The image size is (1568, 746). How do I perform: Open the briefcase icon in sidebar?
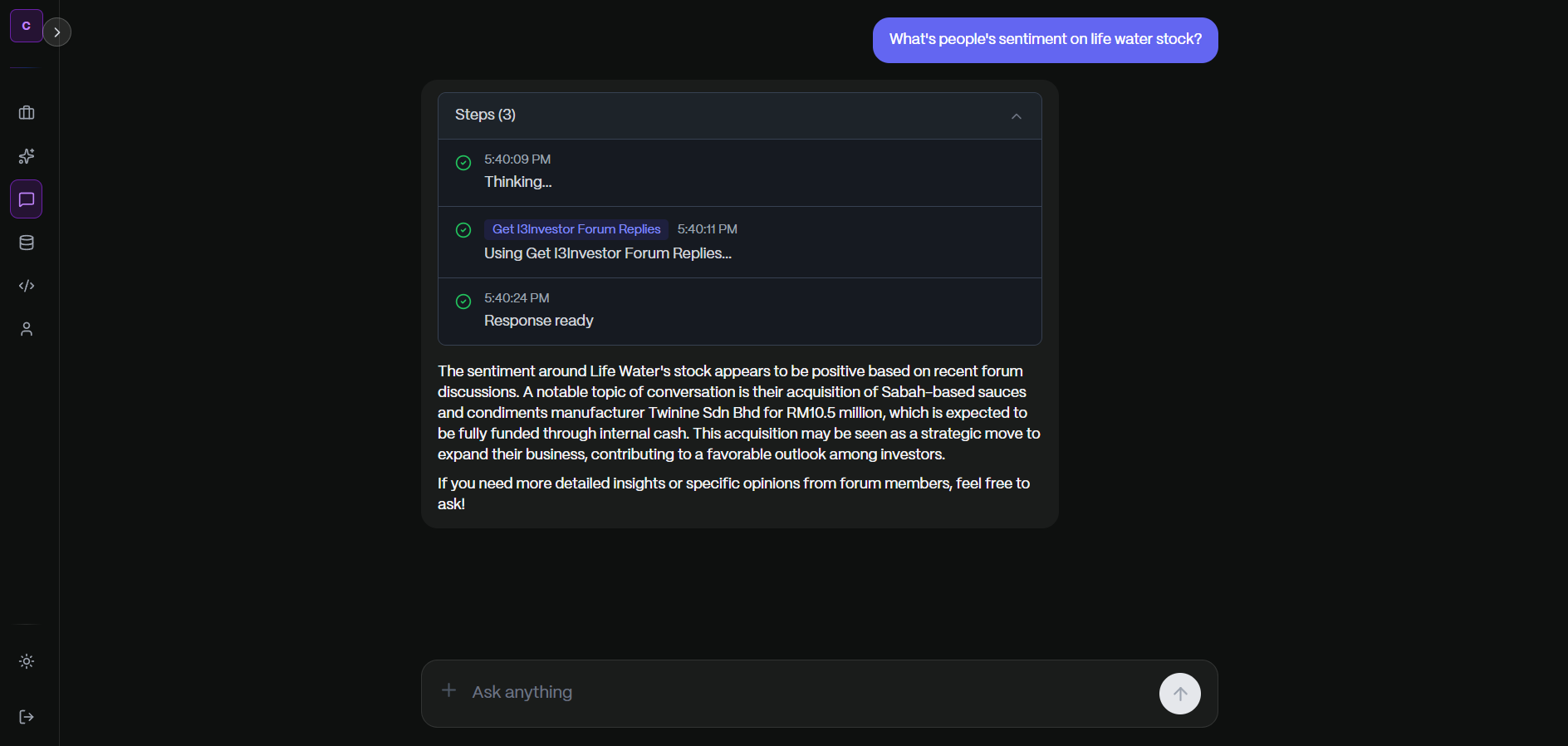27,113
